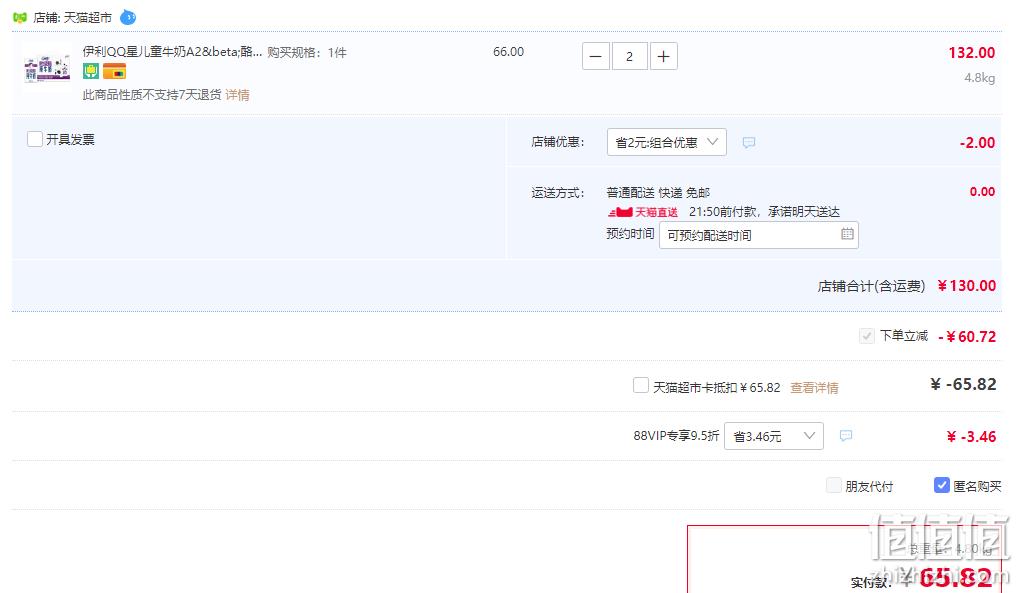Viewport: 1019px width, 593px height.
Task: Toggle the 下单立减 checkbox
Action: click(x=866, y=336)
